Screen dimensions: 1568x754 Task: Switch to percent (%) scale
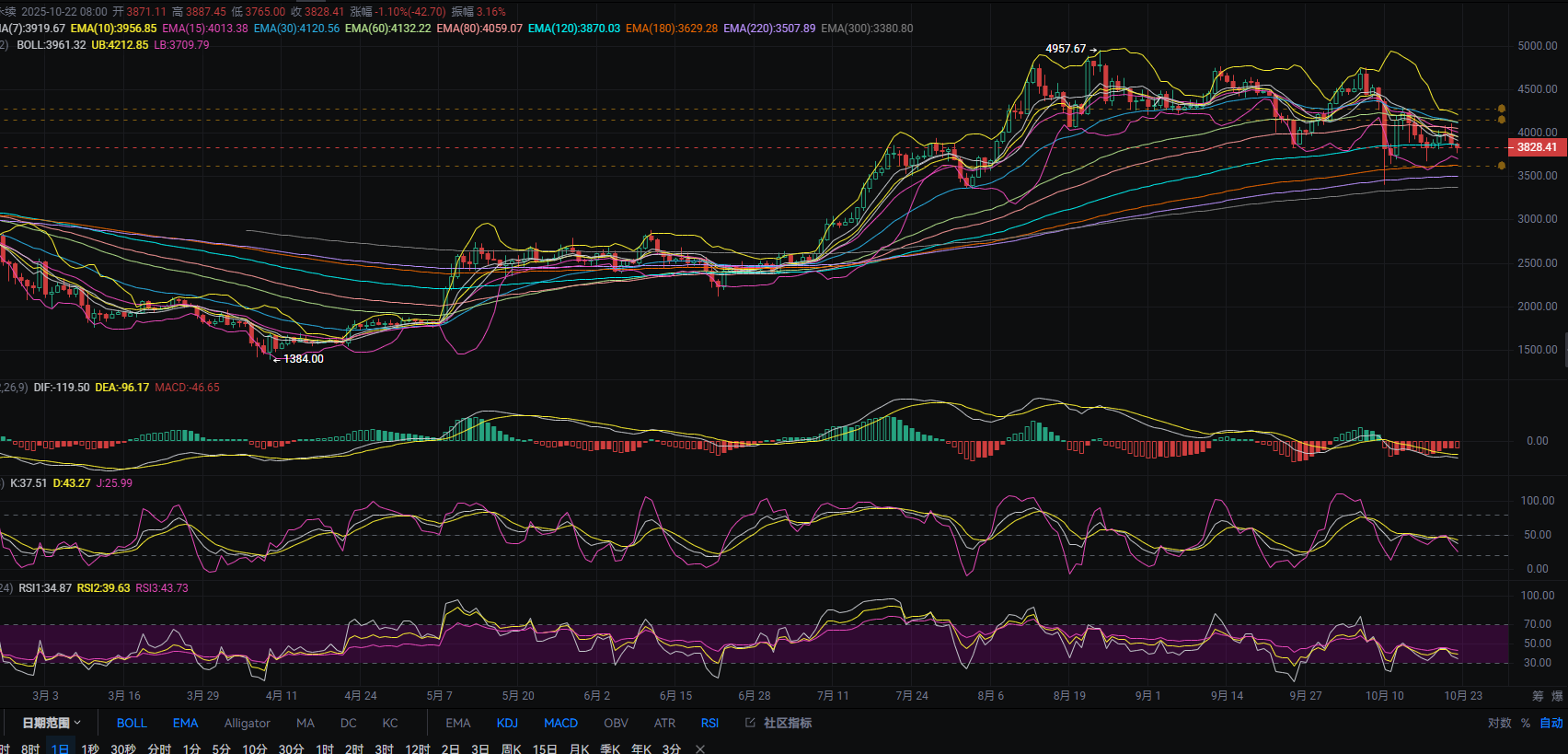tap(1526, 723)
